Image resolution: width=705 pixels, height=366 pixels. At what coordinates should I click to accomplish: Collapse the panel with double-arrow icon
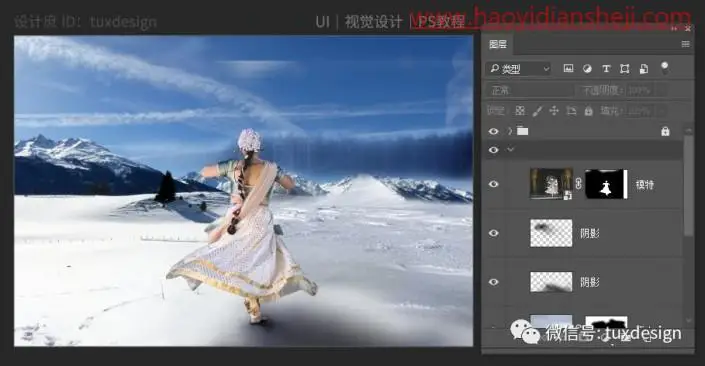tap(674, 29)
